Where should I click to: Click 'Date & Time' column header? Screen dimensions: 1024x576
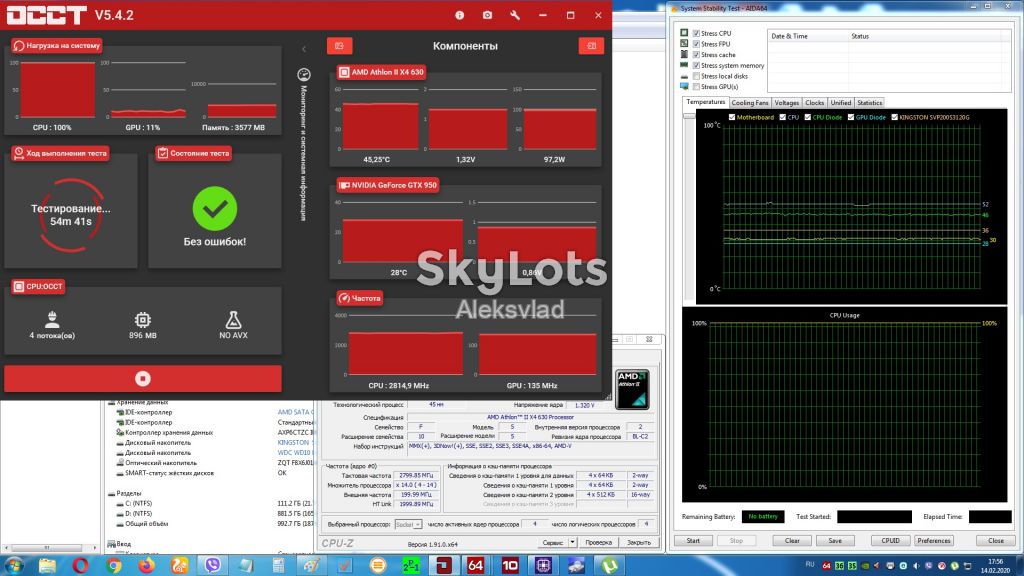click(x=808, y=37)
